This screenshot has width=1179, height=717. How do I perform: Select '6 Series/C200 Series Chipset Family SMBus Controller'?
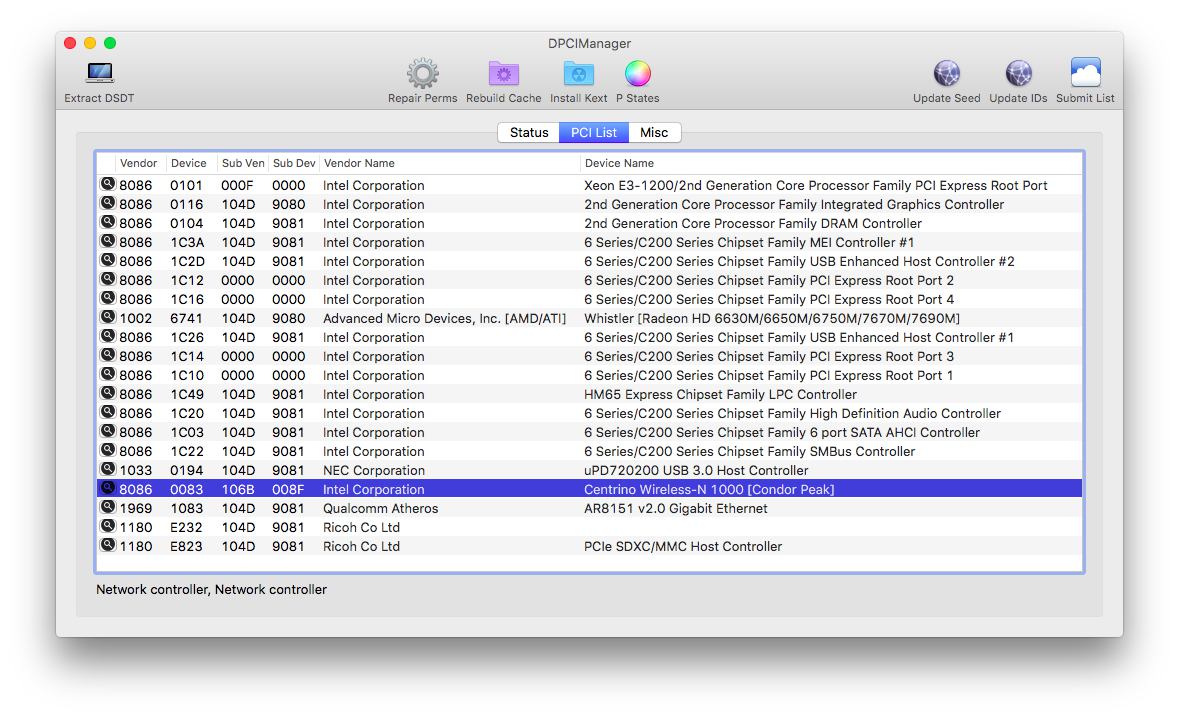[750, 452]
